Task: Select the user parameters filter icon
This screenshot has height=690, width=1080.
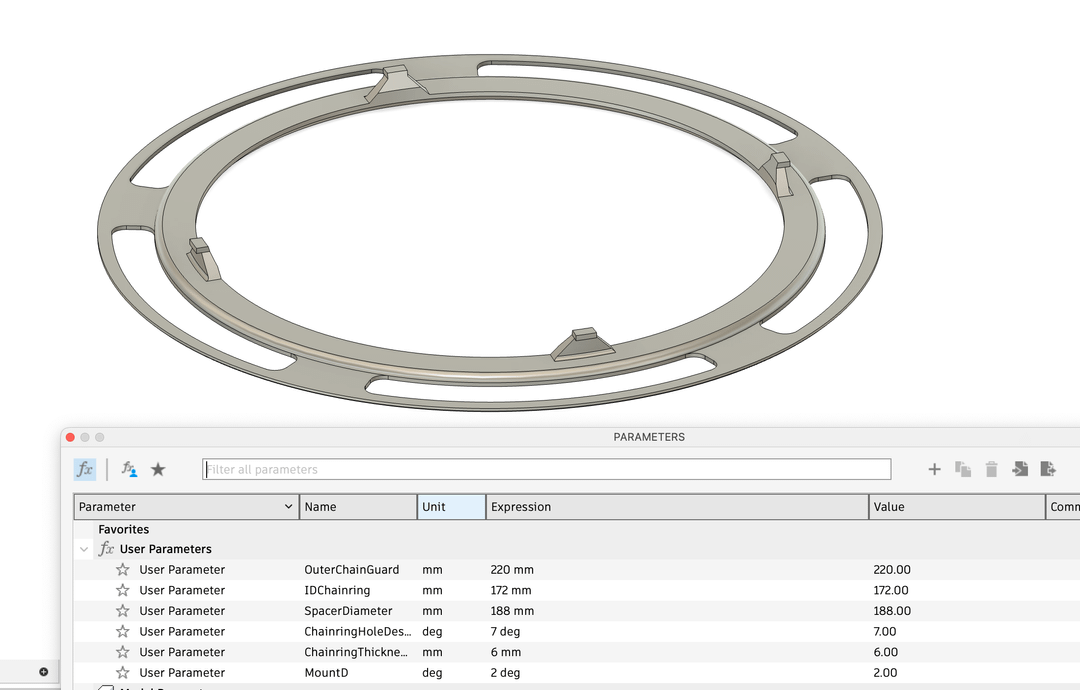Action: pyautogui.click(x=129, y=469)
